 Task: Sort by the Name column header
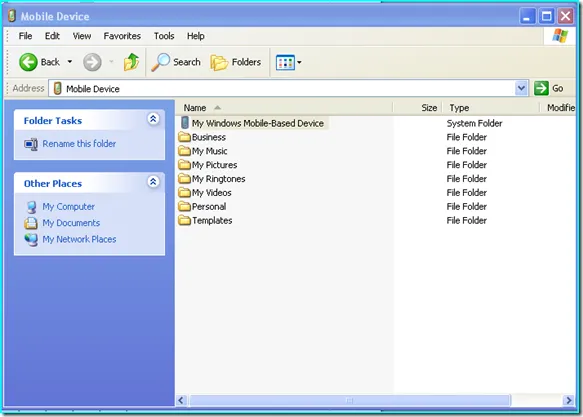pyautogui.click(x=284, y=108)
